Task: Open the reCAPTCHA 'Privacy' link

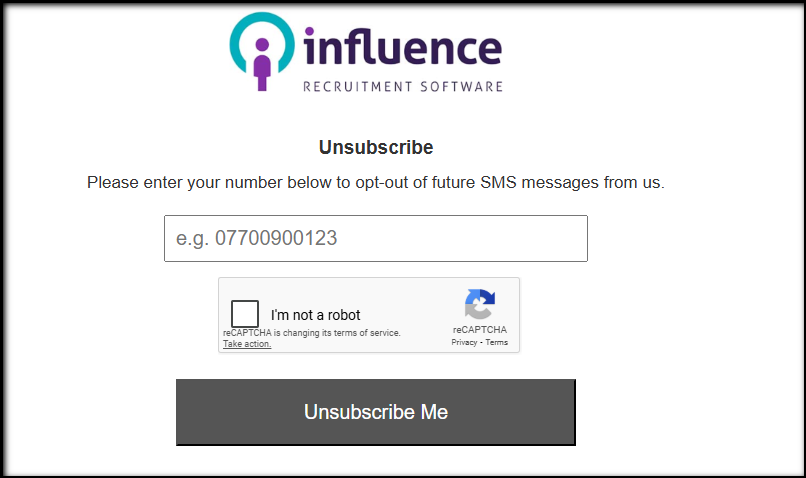Action: click(x=463, y=342)
